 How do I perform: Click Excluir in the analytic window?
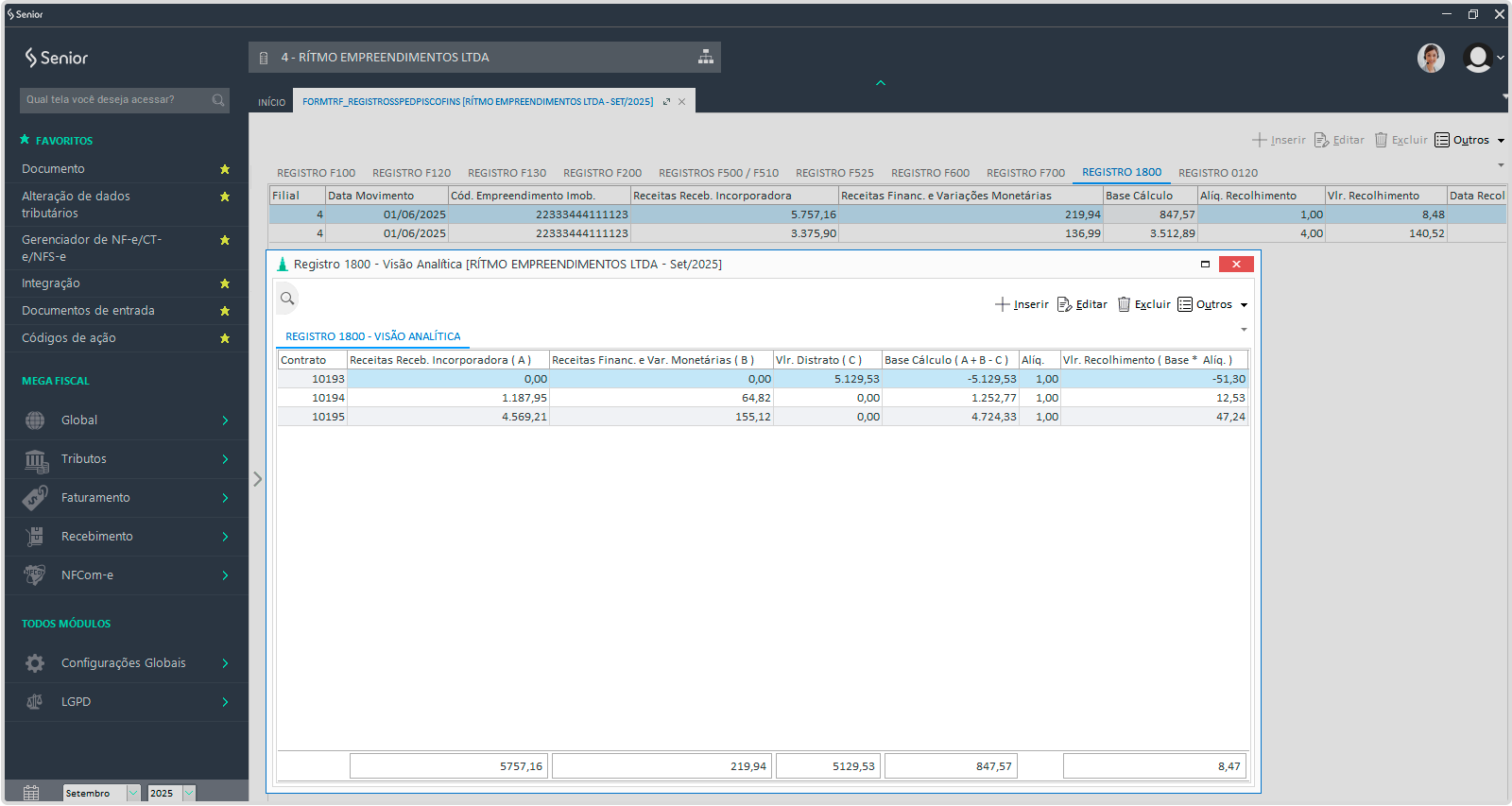click(1143, 304)
